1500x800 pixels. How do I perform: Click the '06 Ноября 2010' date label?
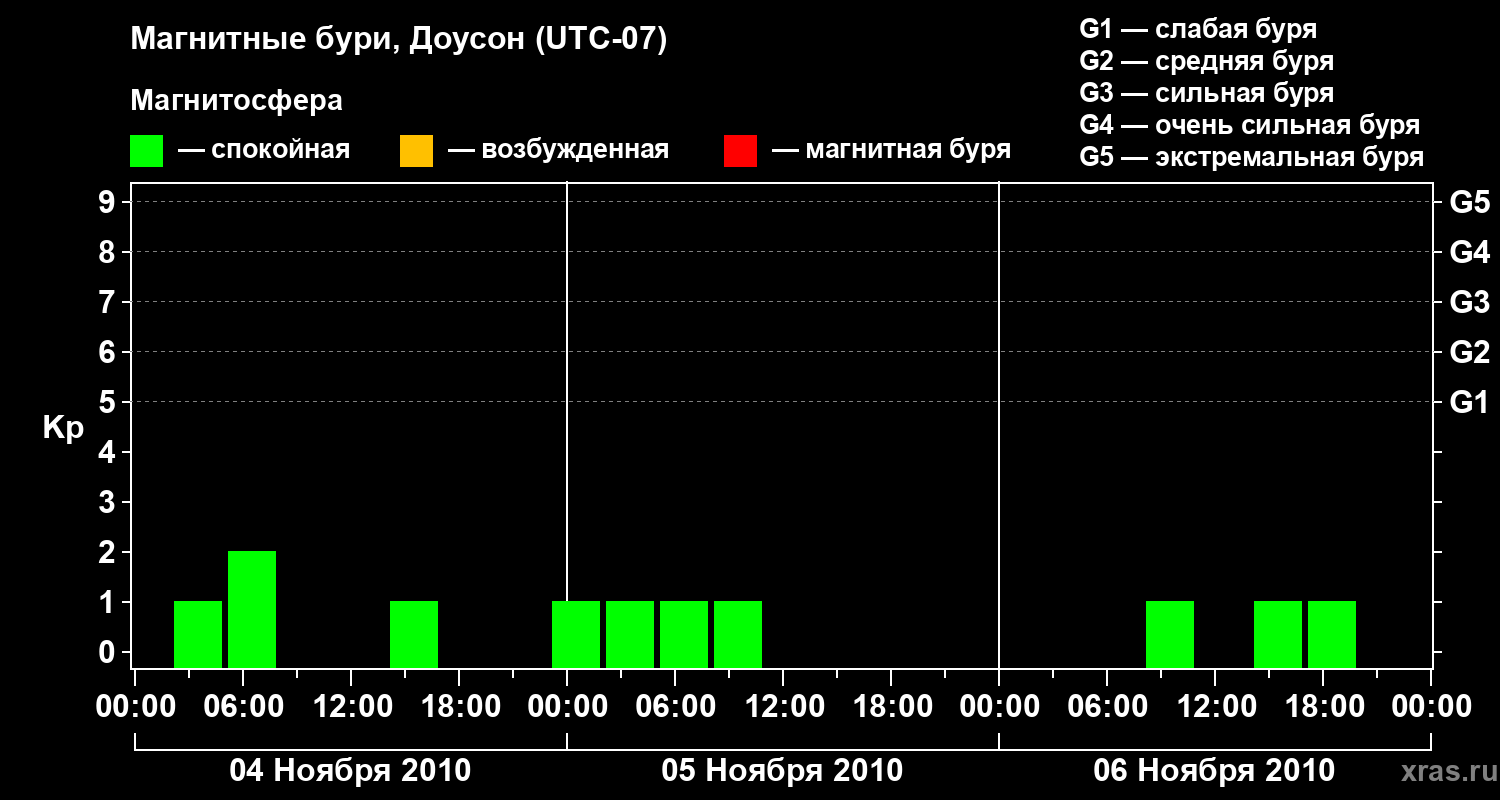tap(1214, 771)
